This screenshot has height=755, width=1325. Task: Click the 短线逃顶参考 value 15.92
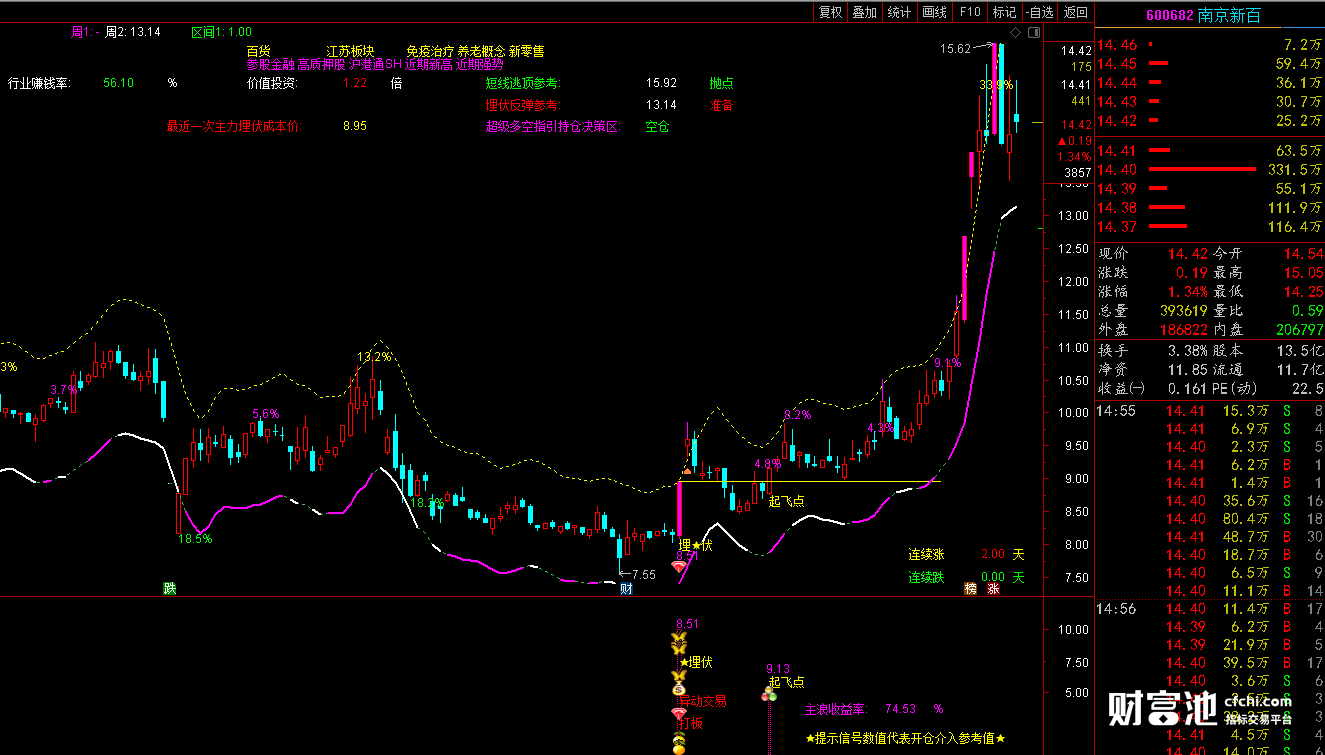[661, 83]
